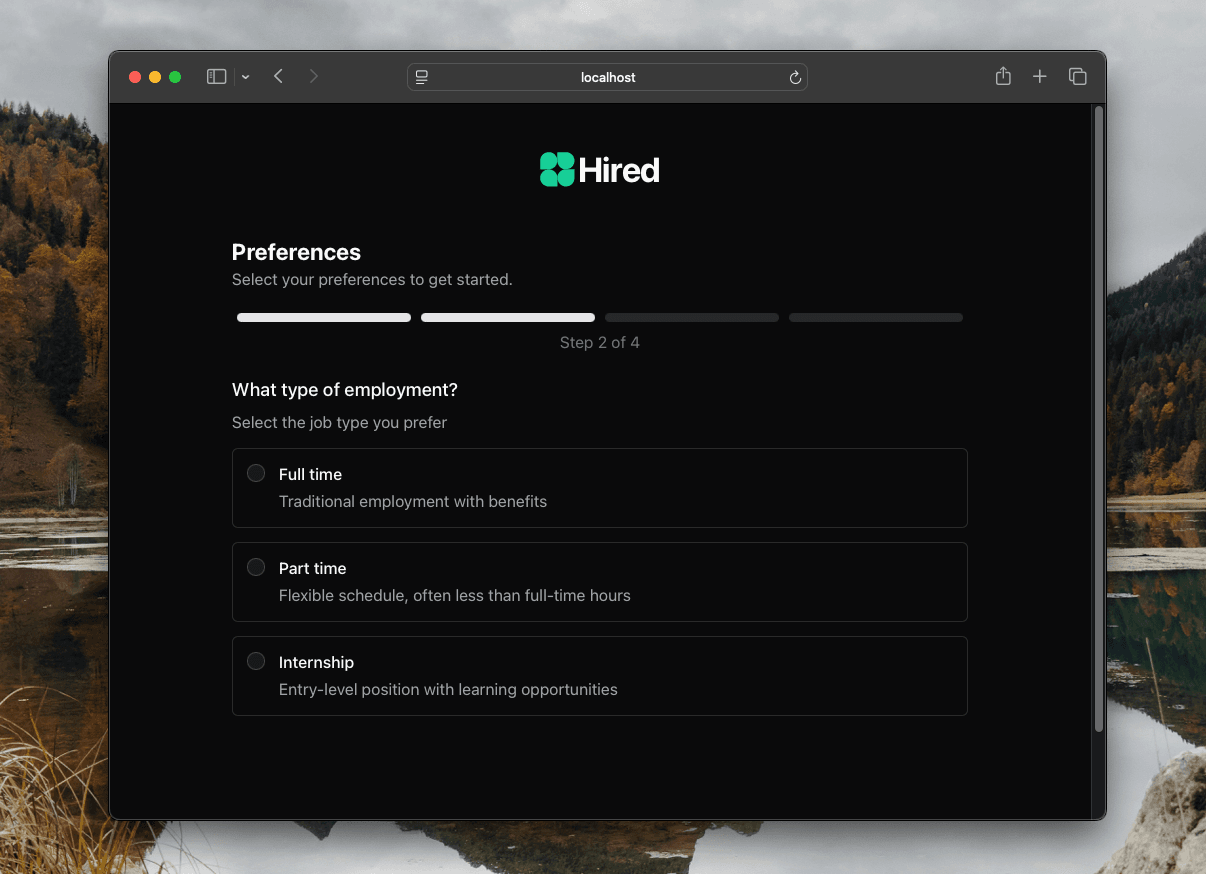1206x874 pixels.
Task: Select the Part time radio button
Action: (255, 567)
